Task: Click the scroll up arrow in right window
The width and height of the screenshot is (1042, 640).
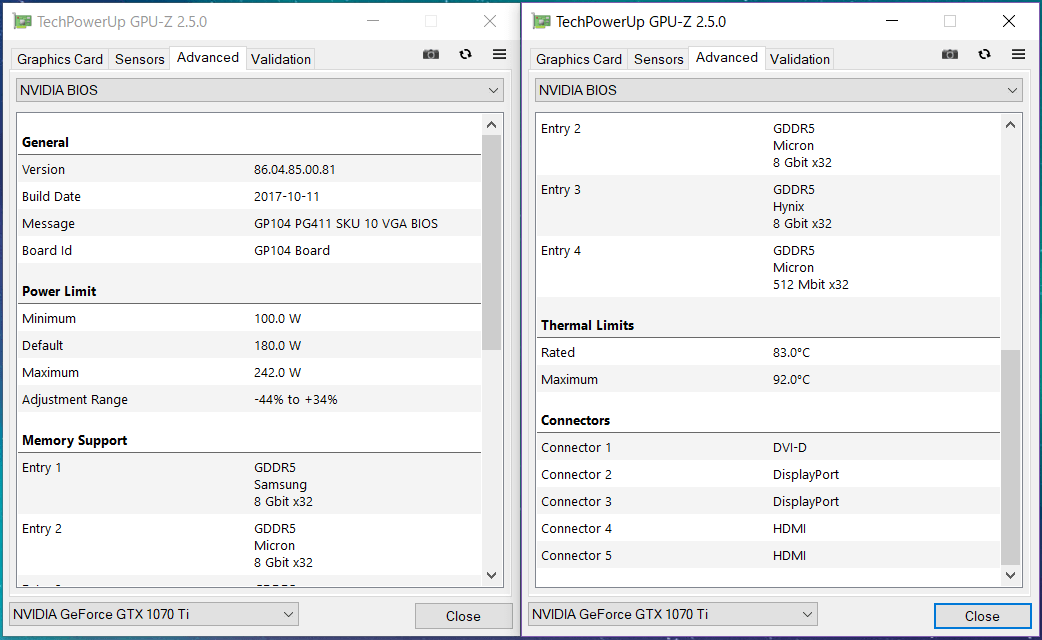Action: tap(1010, 125)
